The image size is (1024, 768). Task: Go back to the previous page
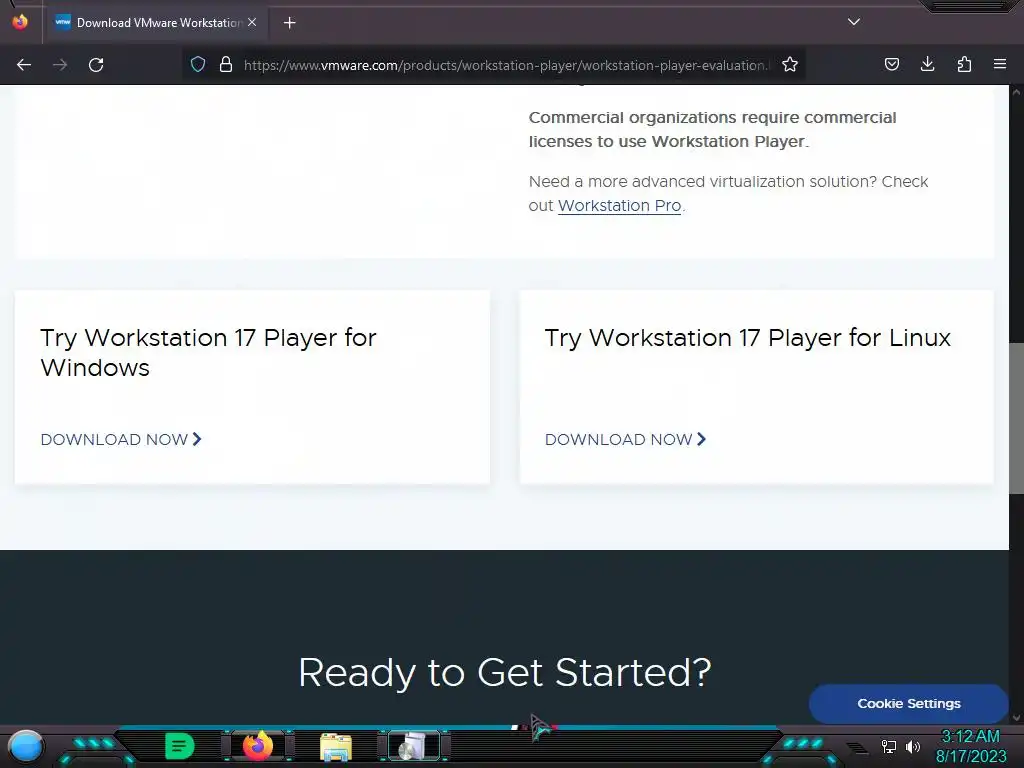pyautogui.click(x=24, y=65)
